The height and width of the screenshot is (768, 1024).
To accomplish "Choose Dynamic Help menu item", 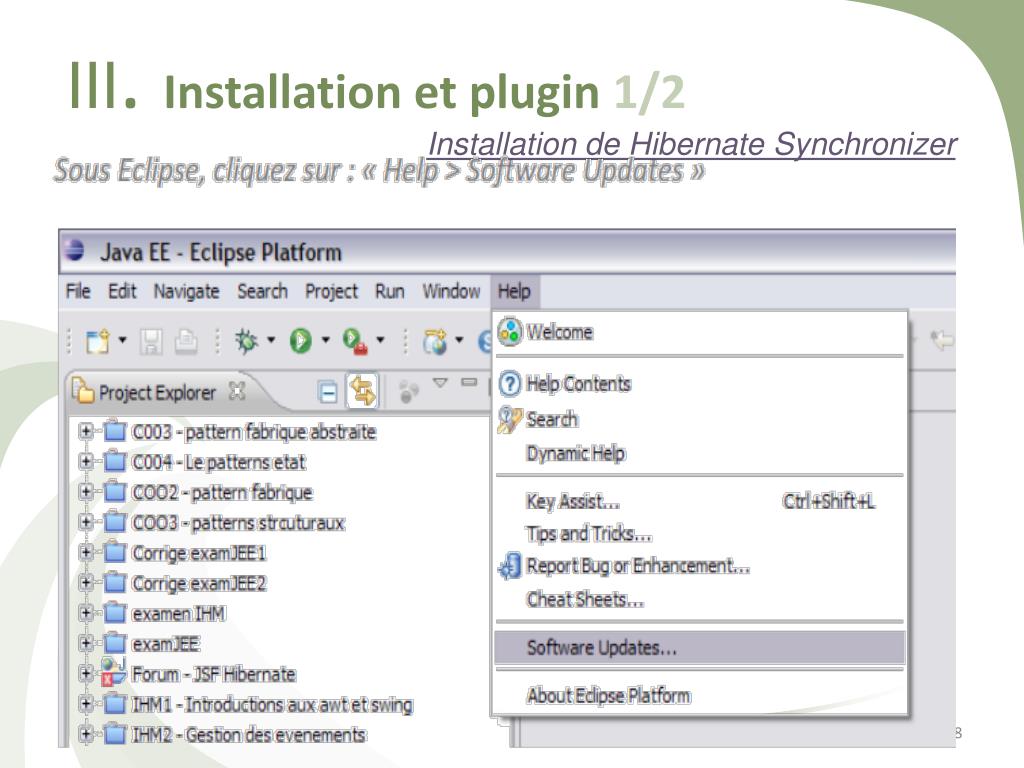I will 699,453.
